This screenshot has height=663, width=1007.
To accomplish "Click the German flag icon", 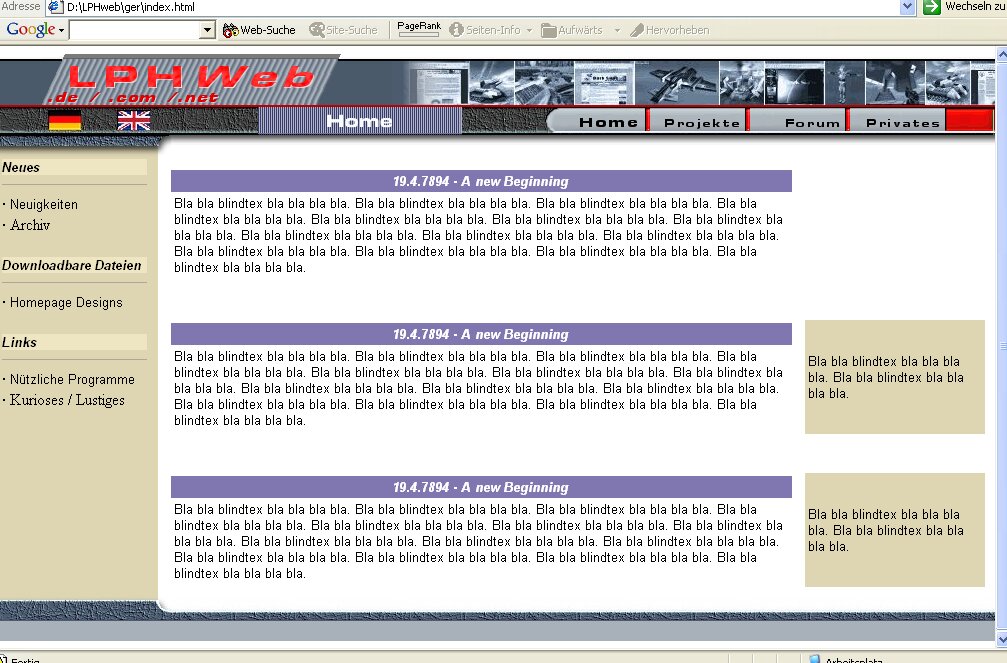I will [65, 121].
